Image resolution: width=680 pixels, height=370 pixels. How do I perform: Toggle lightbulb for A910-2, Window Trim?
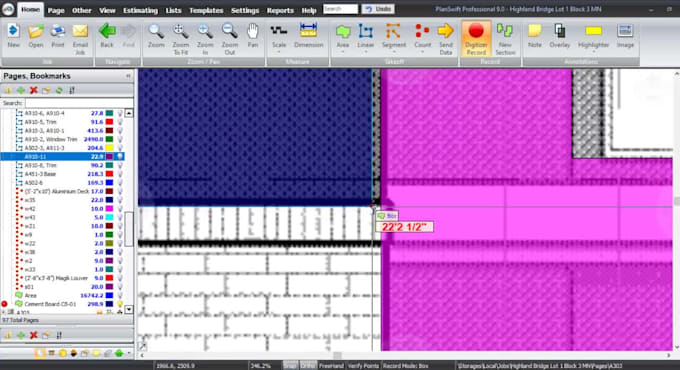pyautogui.click(x=120, y=139)
